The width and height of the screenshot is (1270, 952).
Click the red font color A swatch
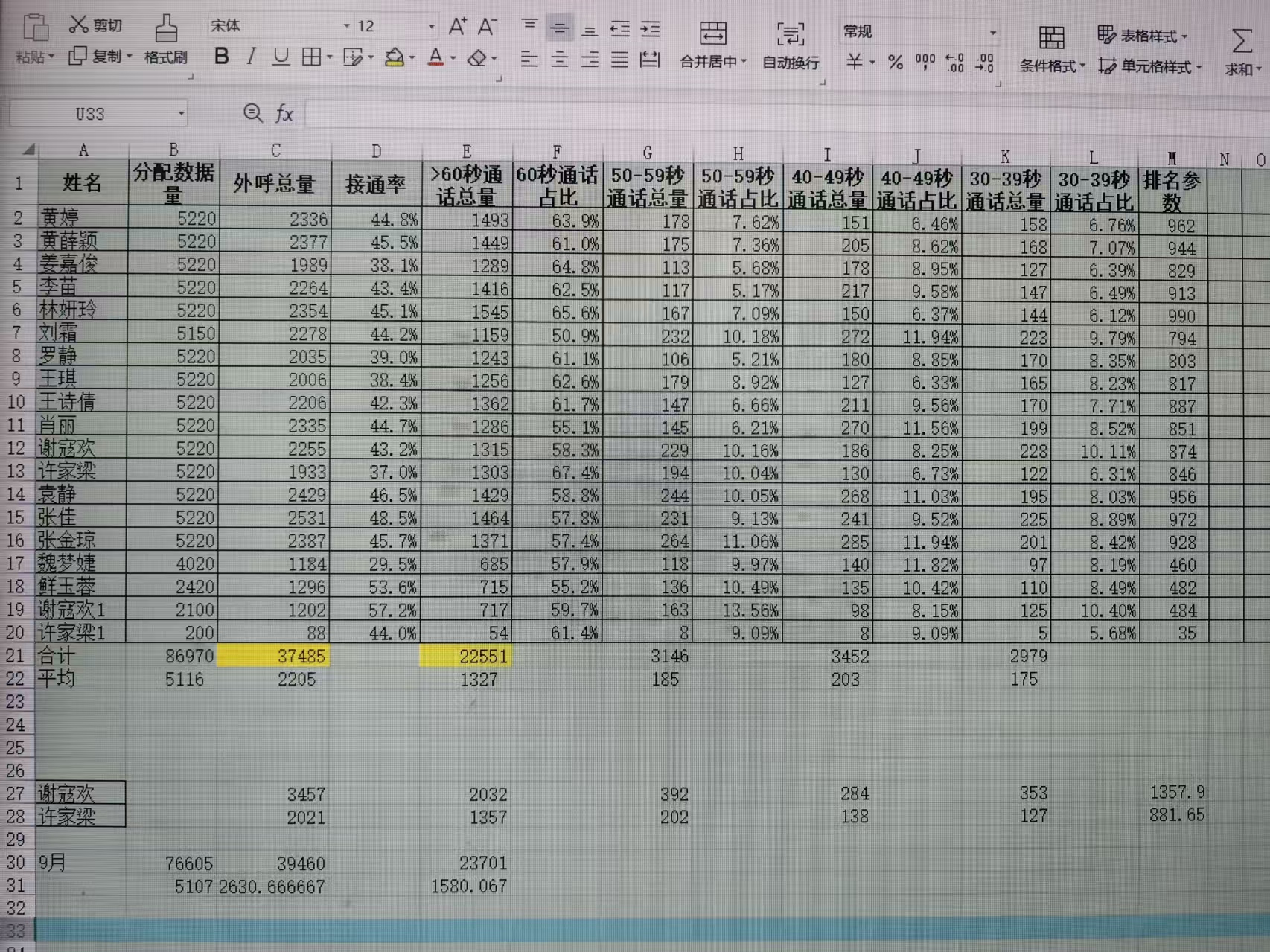pyautogui.click(x=436, y=57)
